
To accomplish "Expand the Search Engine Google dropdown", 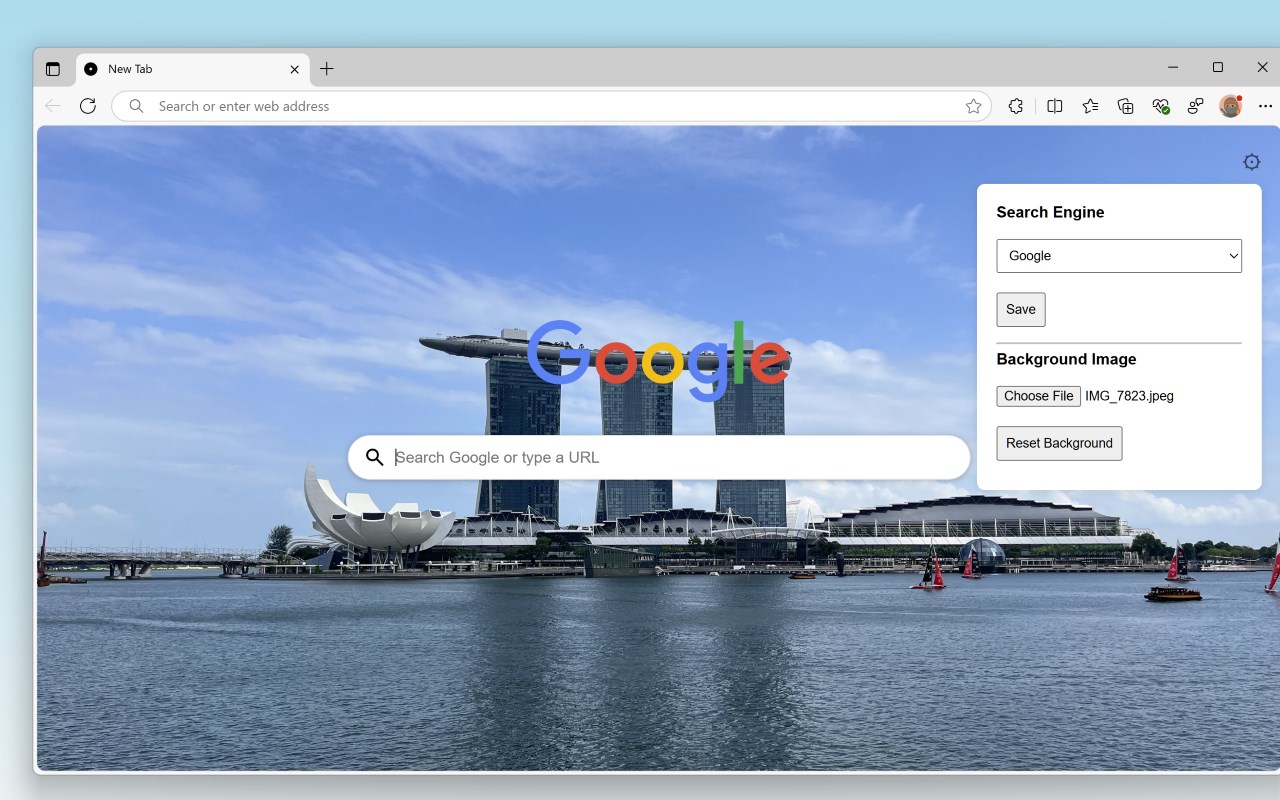I will [1119, 256].
